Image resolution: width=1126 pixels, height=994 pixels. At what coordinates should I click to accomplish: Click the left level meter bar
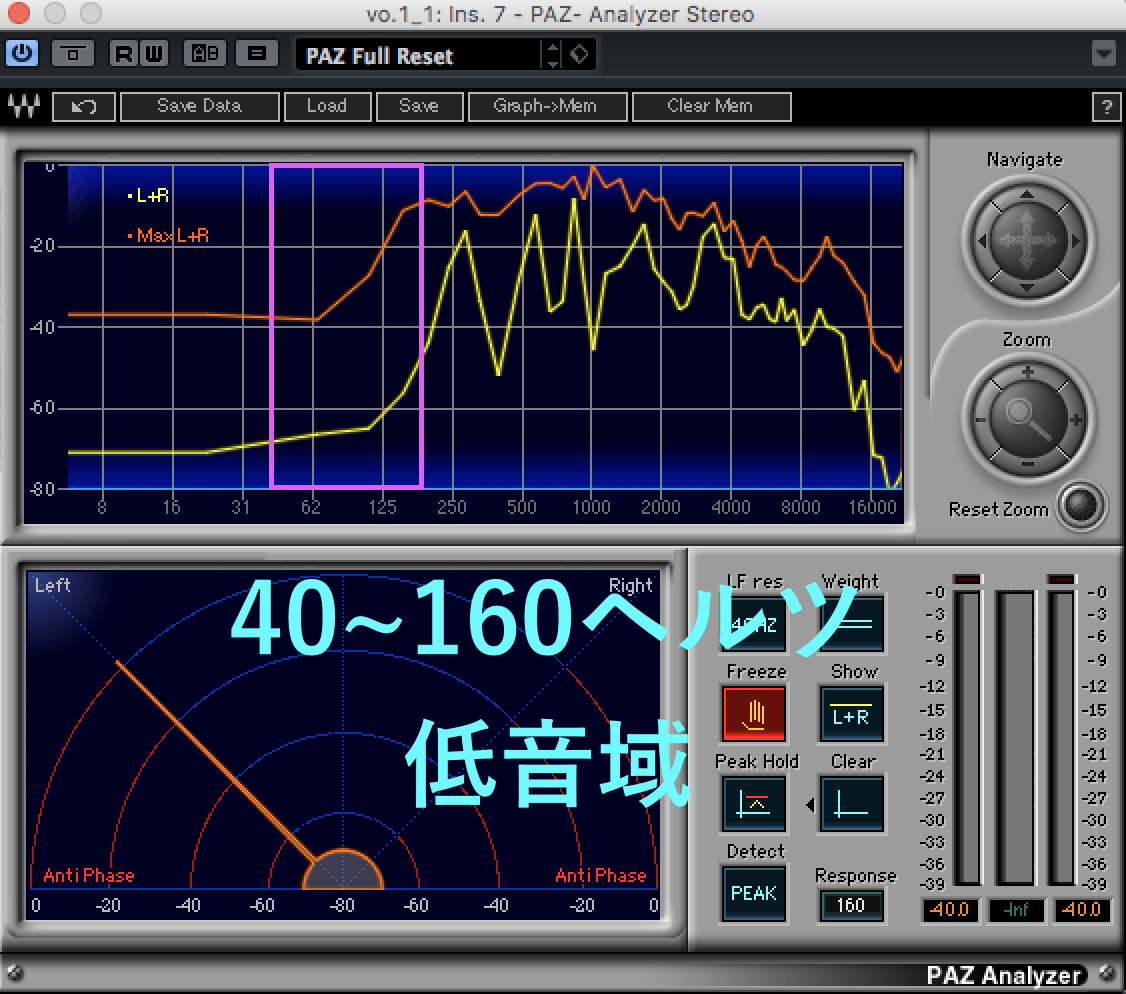coord(967,738)
